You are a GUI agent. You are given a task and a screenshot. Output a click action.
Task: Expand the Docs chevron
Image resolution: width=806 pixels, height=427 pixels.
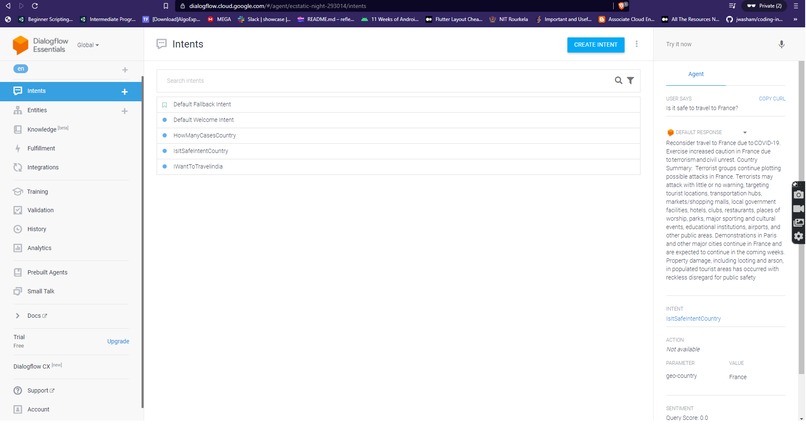[17, 316]
